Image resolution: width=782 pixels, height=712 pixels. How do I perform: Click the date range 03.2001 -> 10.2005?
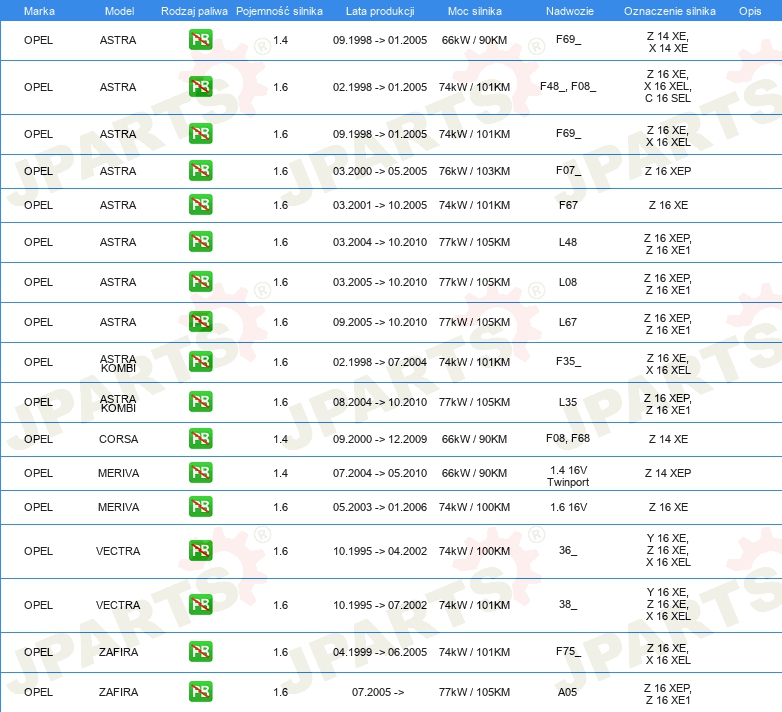pos(380,205)
